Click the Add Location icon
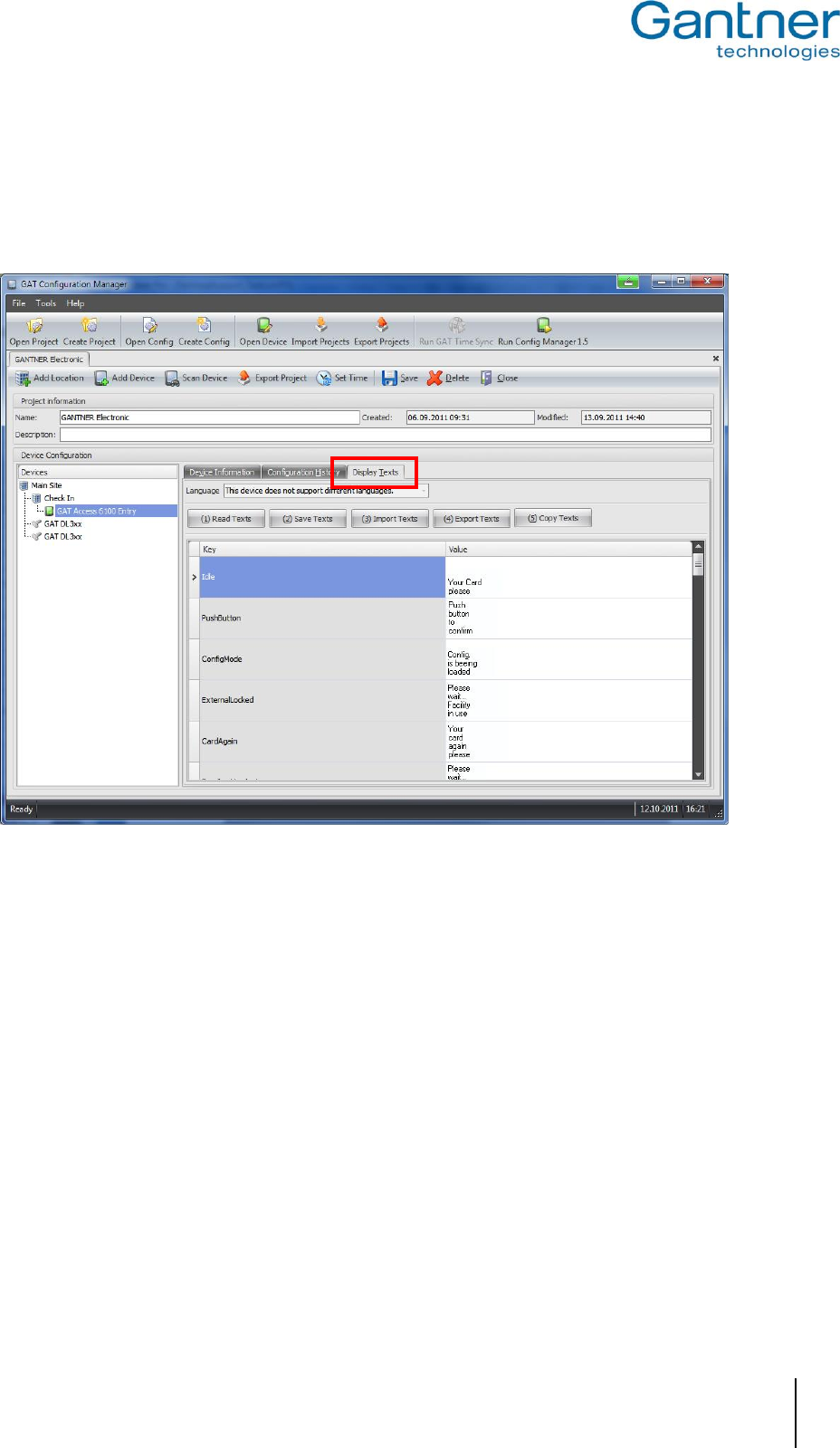Image resolution: width=840 pixels, height=1448 pixels. point(23,379)
